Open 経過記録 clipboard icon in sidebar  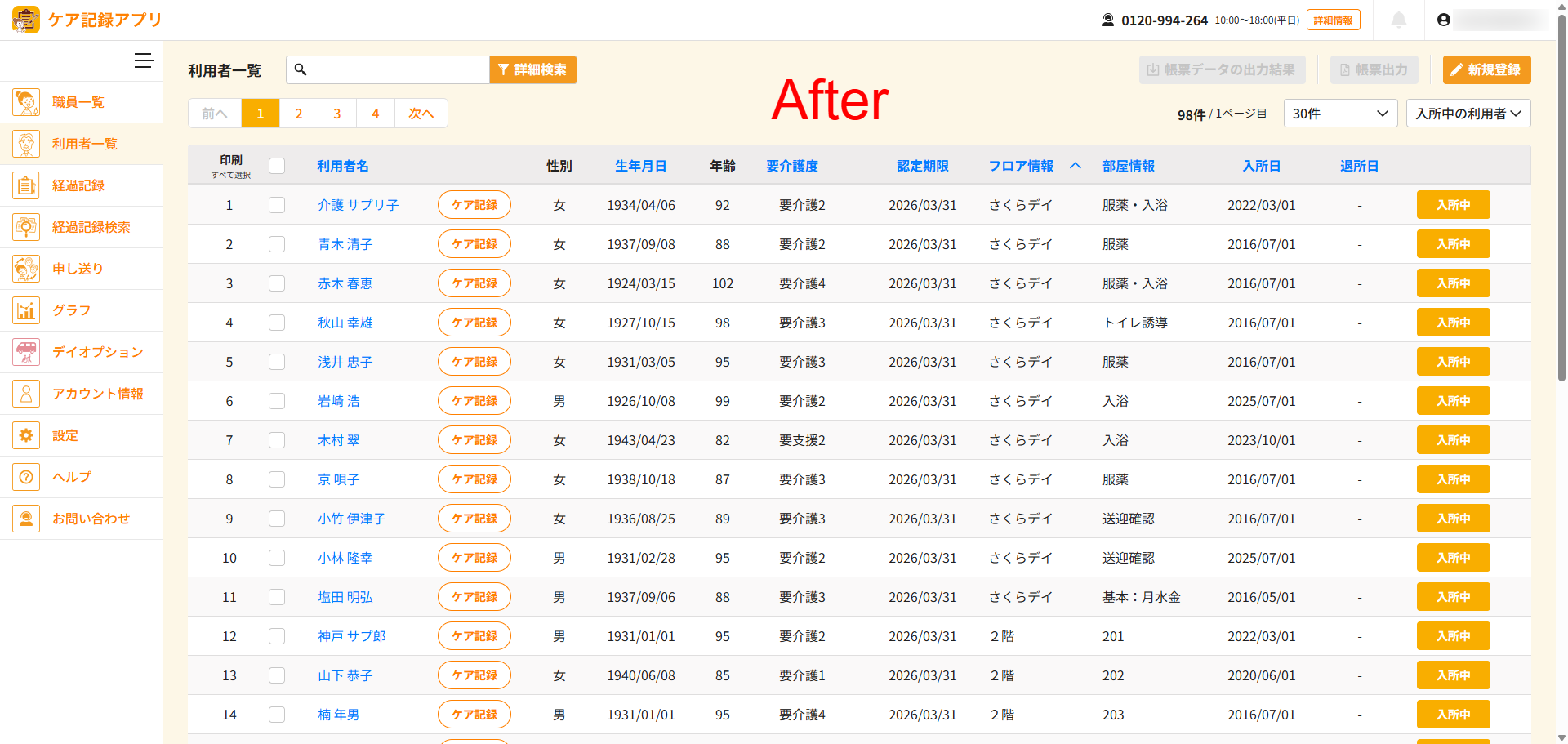[x=26, y=185]
